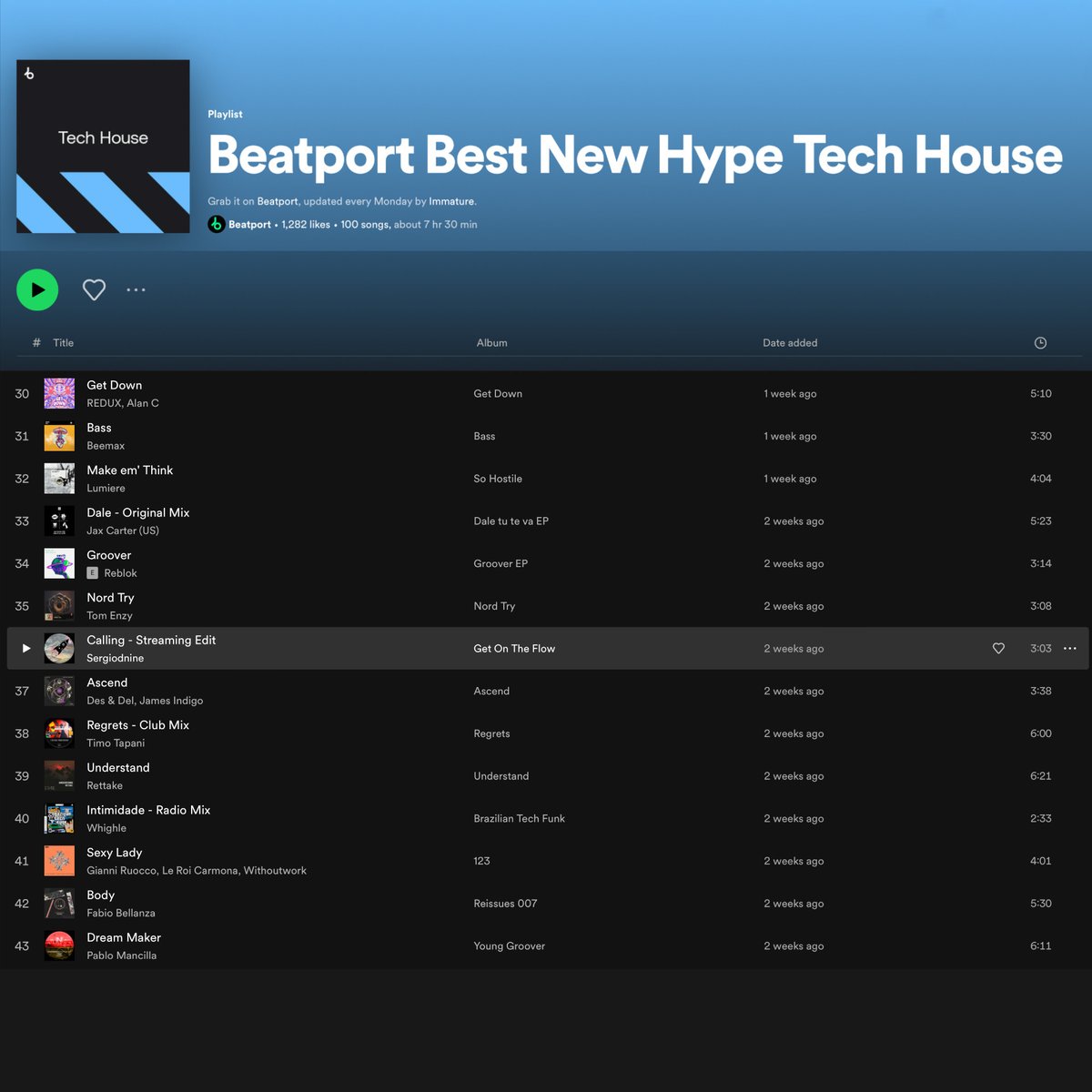Select the playlist title Beatport Best New Hype Tech House
Image resolution: width=1092 pixels, height=1092 pixels.
[x=635, y=156]
